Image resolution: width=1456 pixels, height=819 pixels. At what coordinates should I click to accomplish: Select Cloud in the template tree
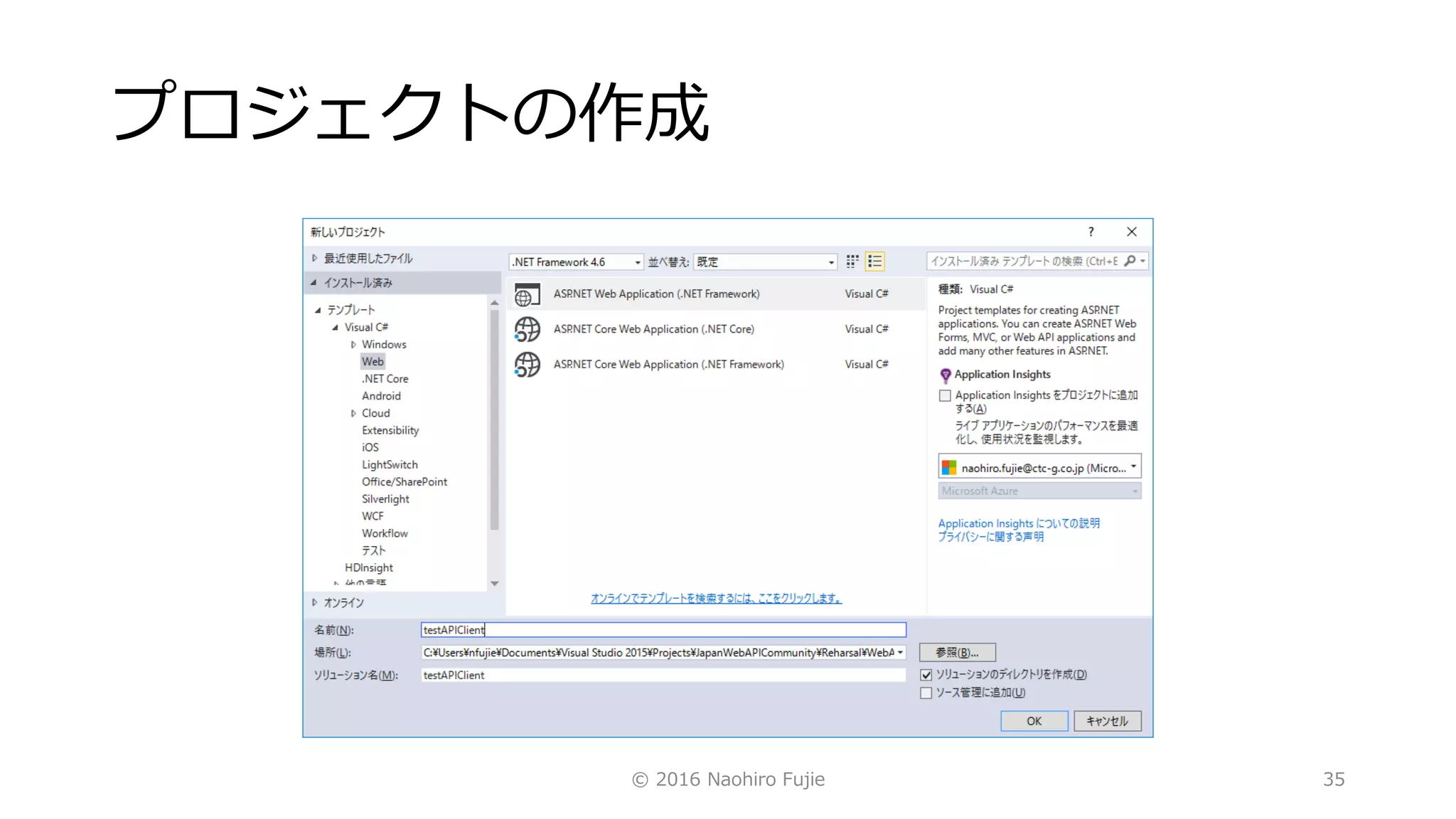tap(375, 413)
